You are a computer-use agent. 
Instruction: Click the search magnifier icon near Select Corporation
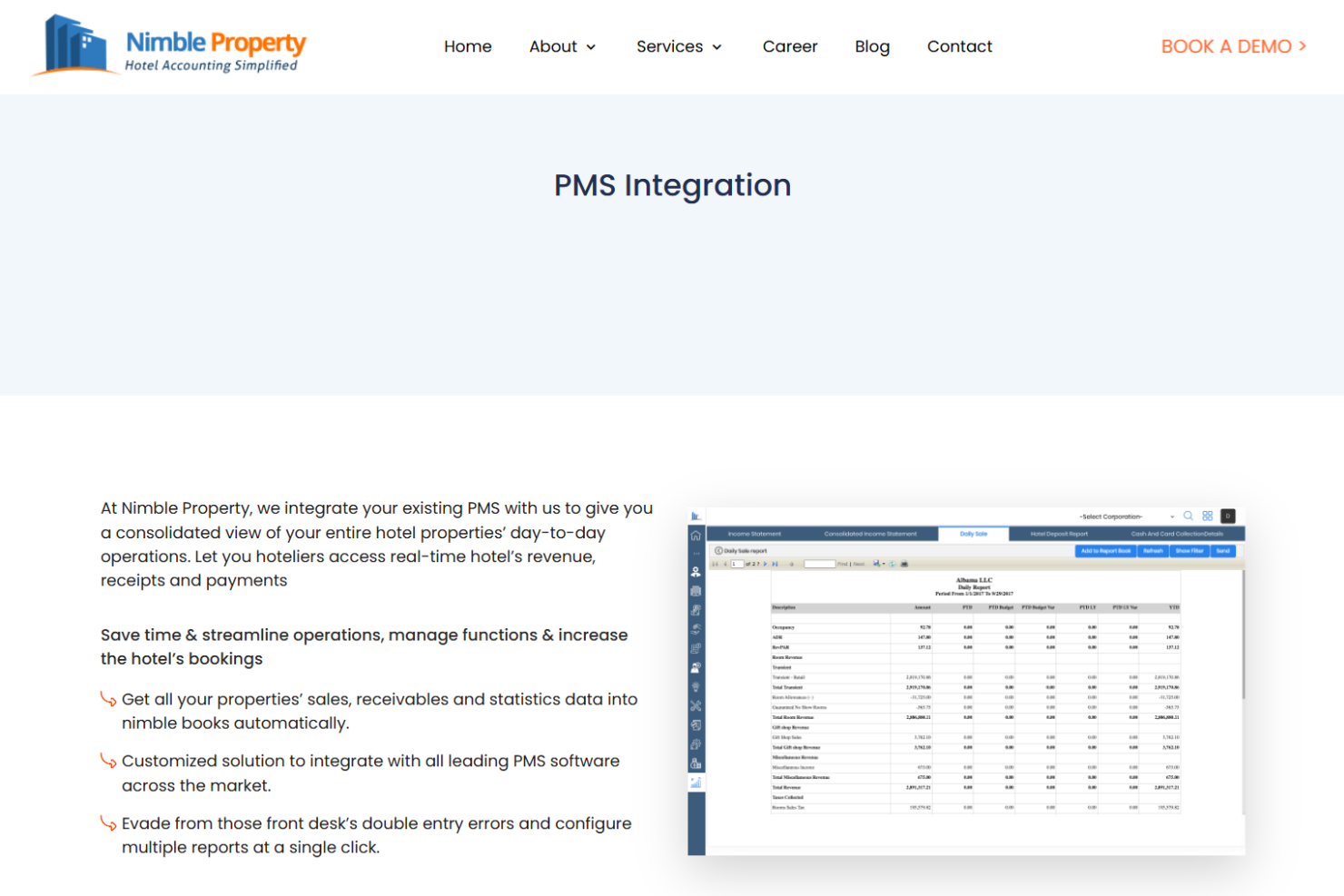tap(1187, 516)
